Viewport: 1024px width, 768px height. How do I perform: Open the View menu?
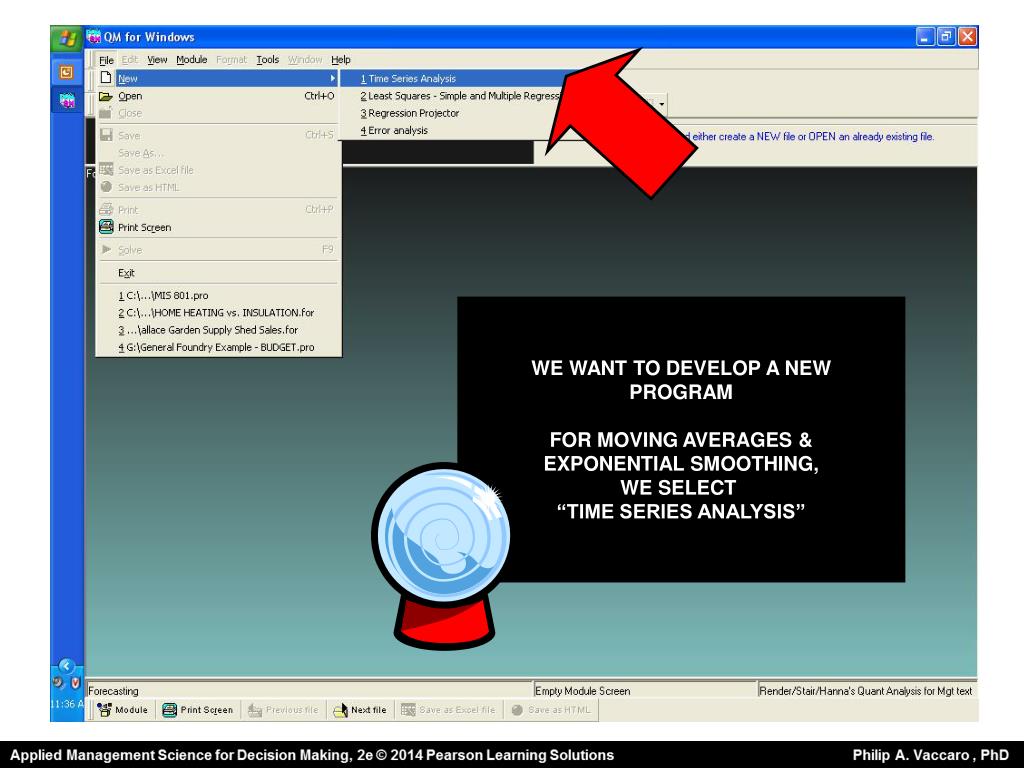coord(157,60)
